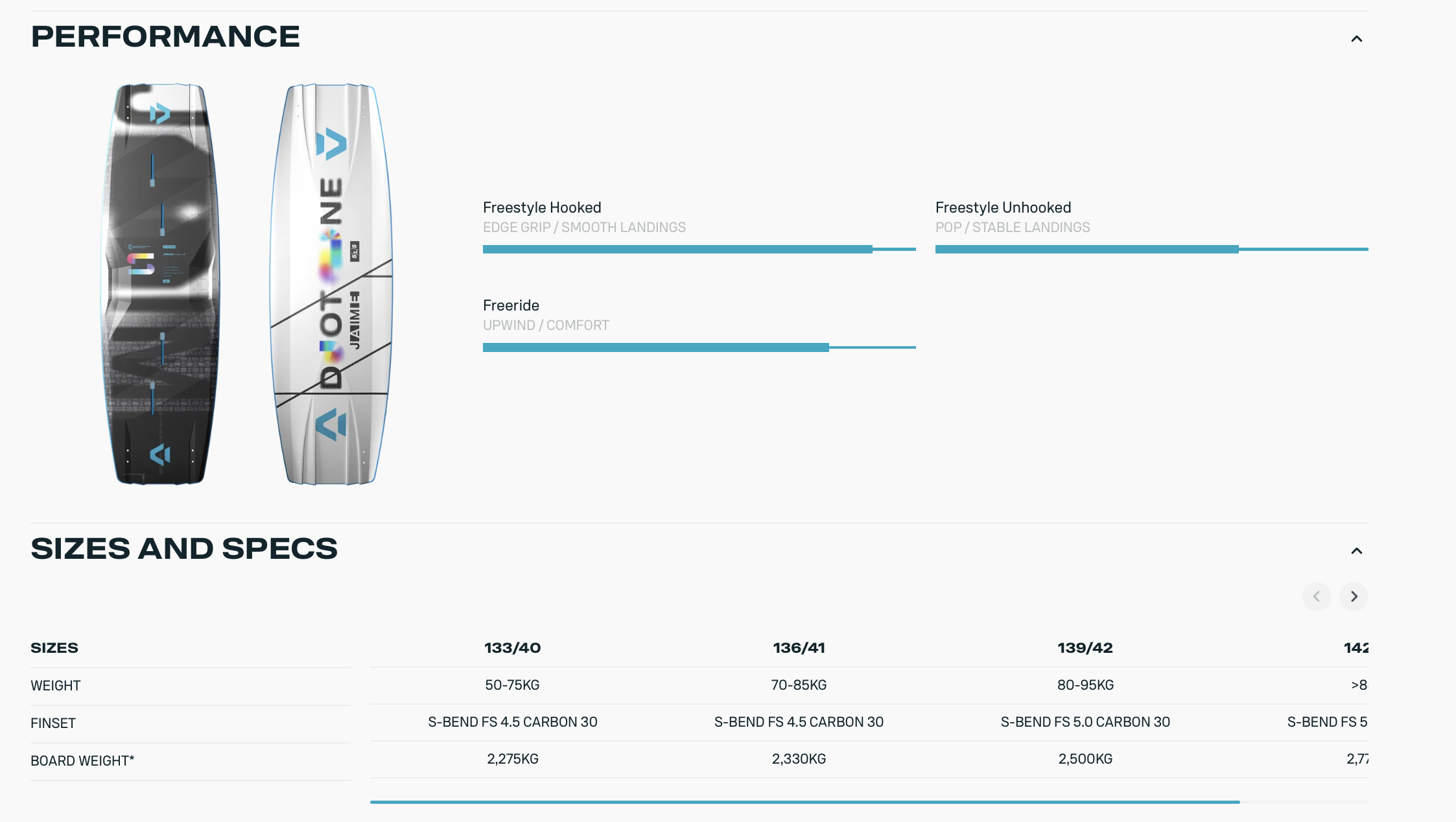This screenshot has height=822, width=1456.
Task: Click the PERFORMANCE section heading
Action: coord(165,36)
